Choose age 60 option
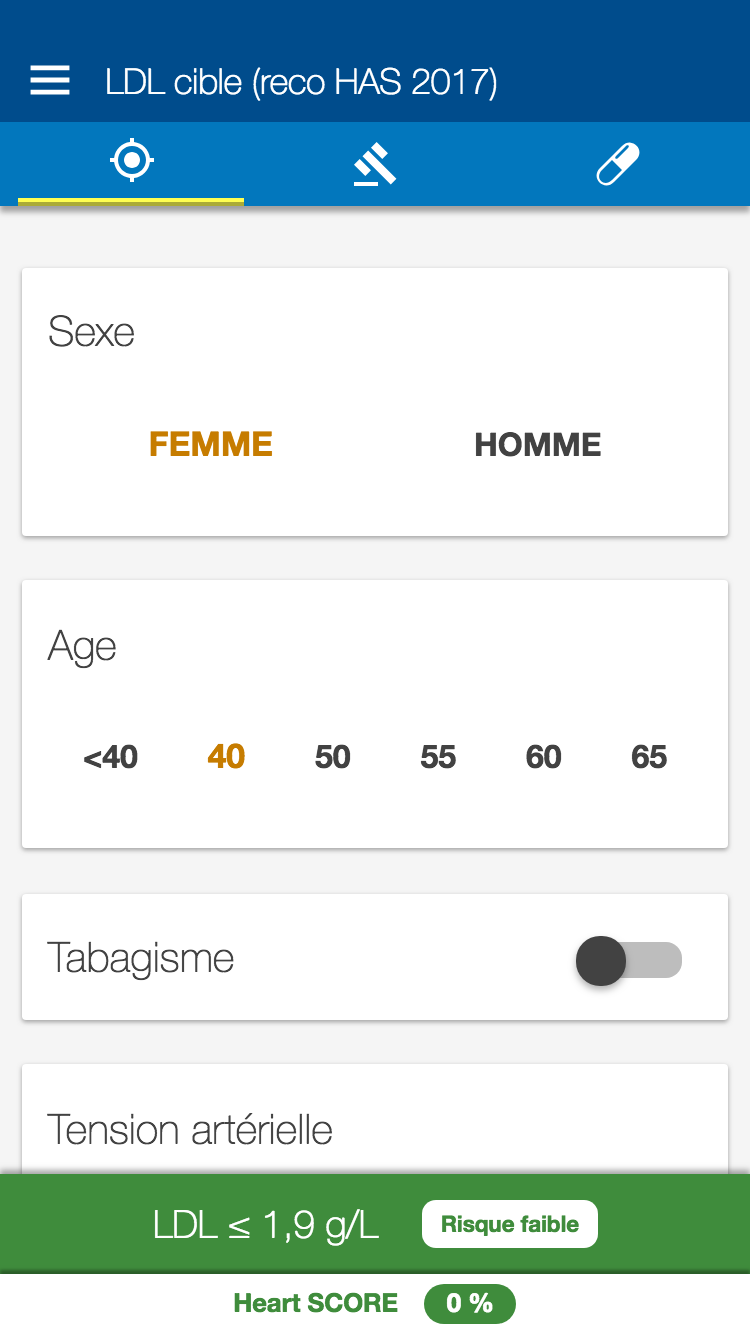 coord(543,757)
